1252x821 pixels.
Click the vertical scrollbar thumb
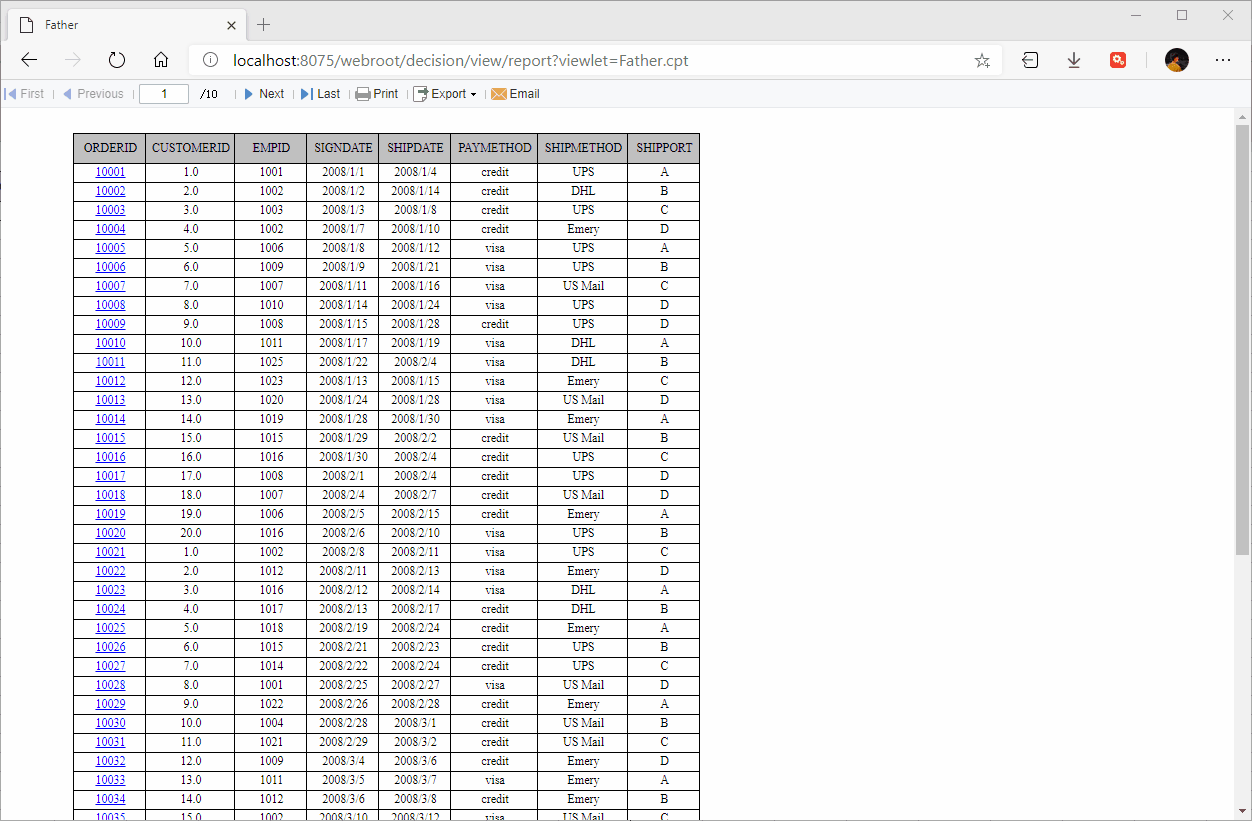coord(1243,340)
